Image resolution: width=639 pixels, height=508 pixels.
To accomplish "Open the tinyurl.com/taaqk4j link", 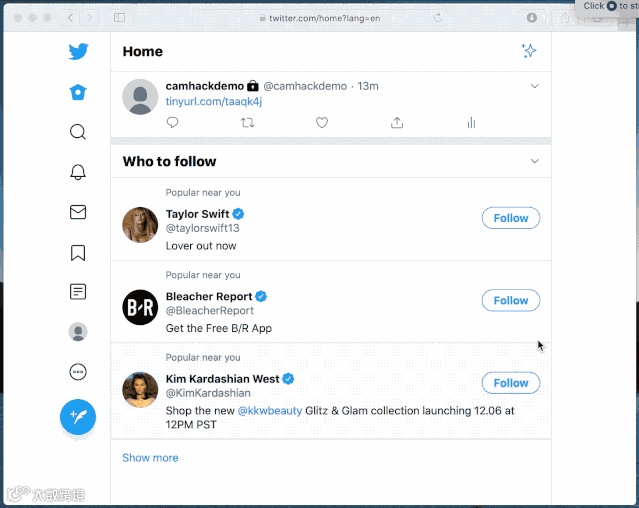I will (214, 101).
